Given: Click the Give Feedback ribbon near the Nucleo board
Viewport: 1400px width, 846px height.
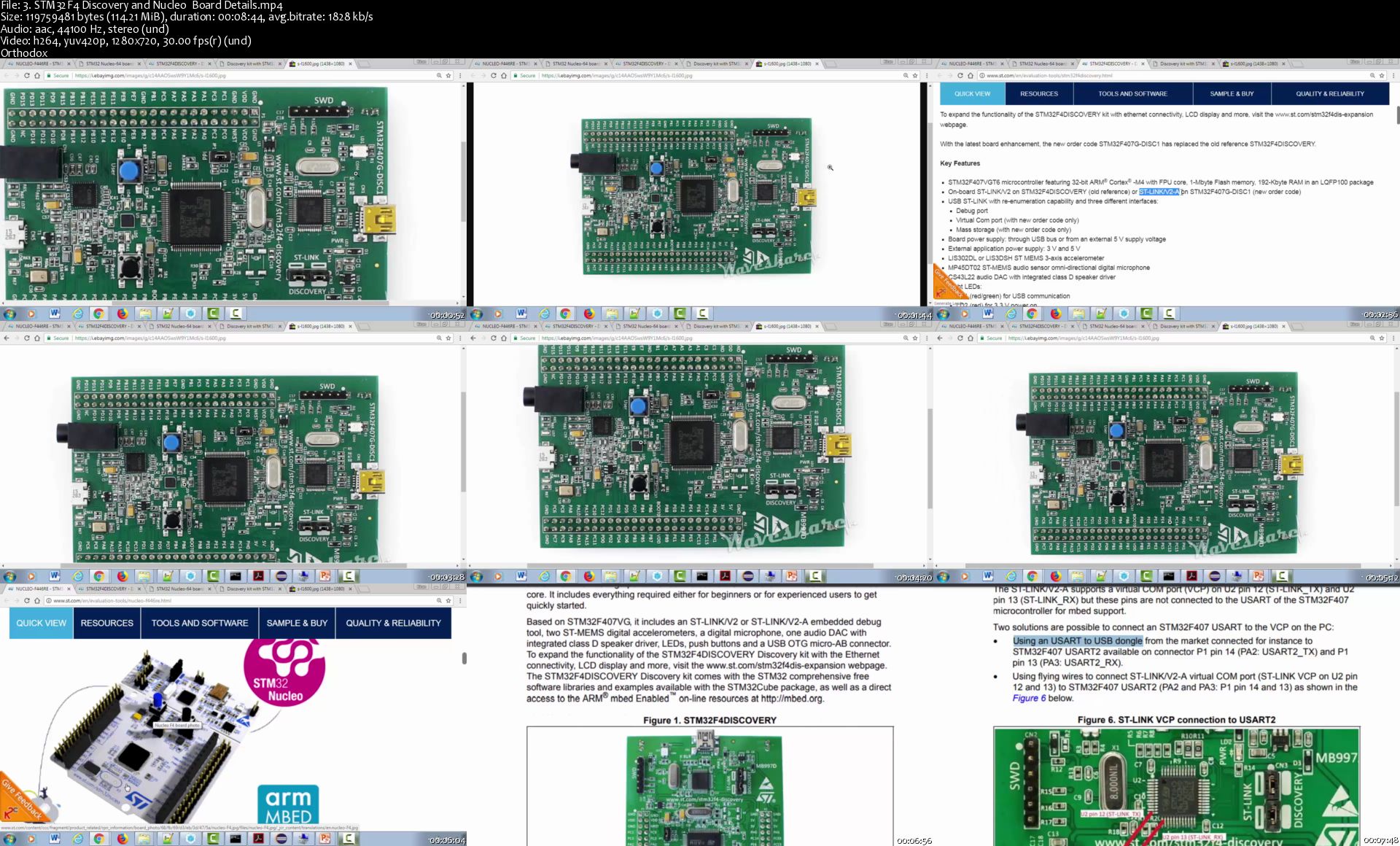Looking at the screenshot, I should [x=20, y=801].
